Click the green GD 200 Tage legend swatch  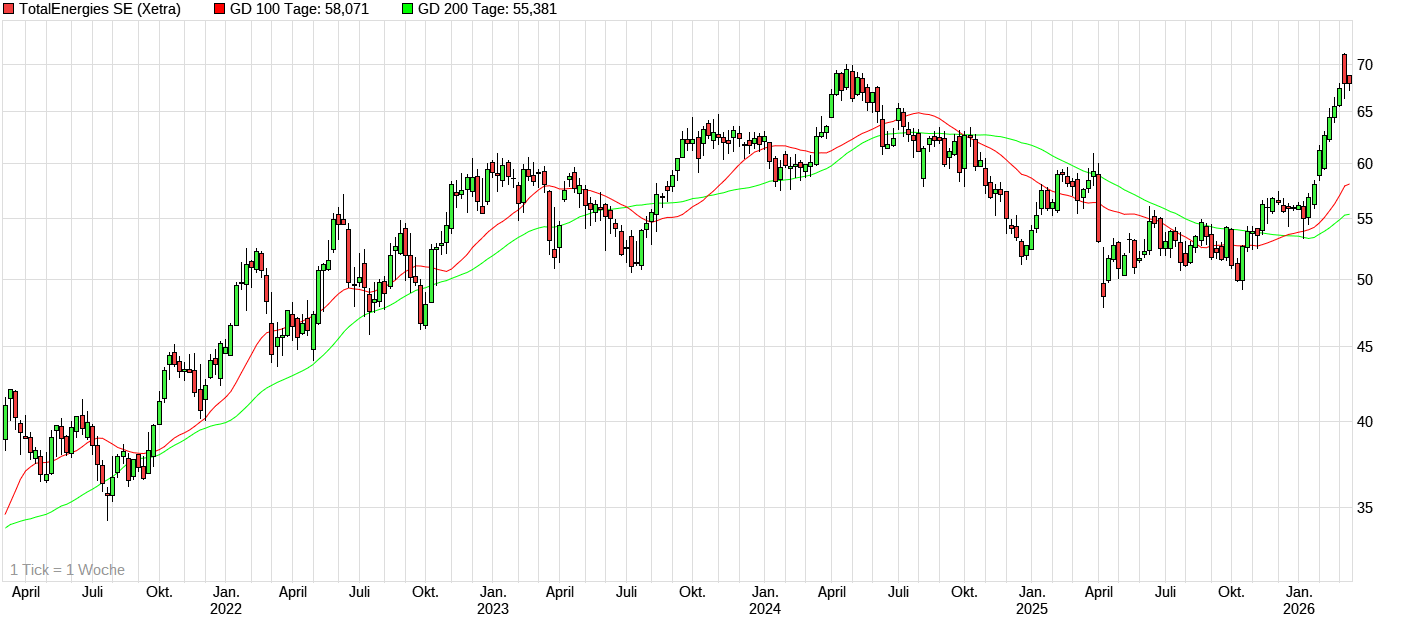(406, 9)
